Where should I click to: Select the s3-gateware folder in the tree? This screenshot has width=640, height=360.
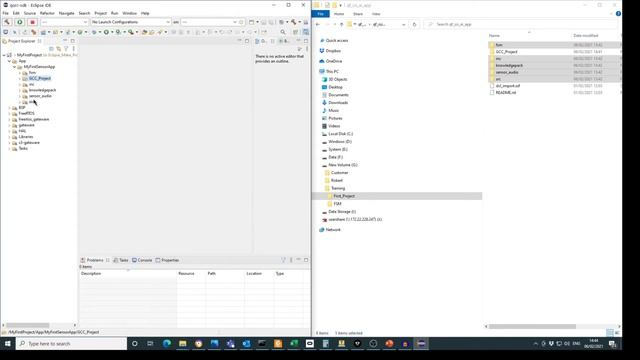[x=29, y=143]
